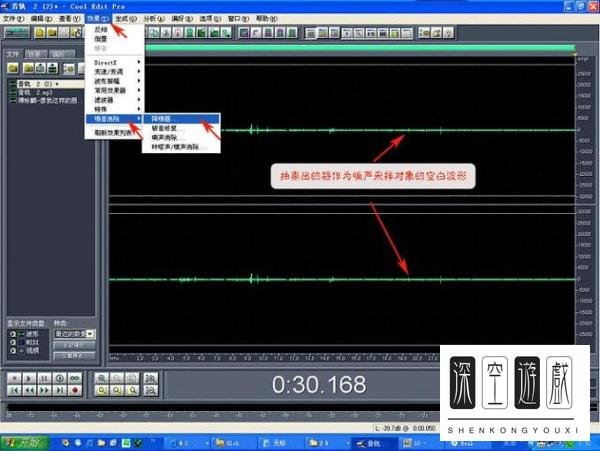Click the Fast Forward transport button
Screen dimensions: 600x451
pyautogui.click(x=44, y=391)
